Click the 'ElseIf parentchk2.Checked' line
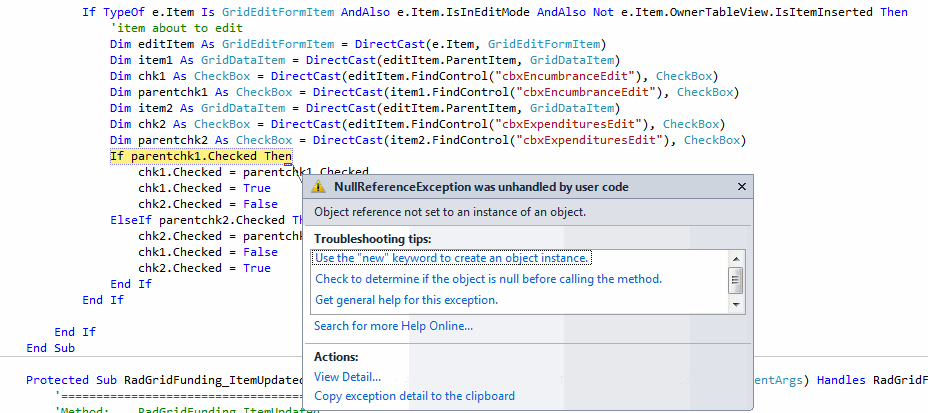The image size is (928, 413). [198, 220]
